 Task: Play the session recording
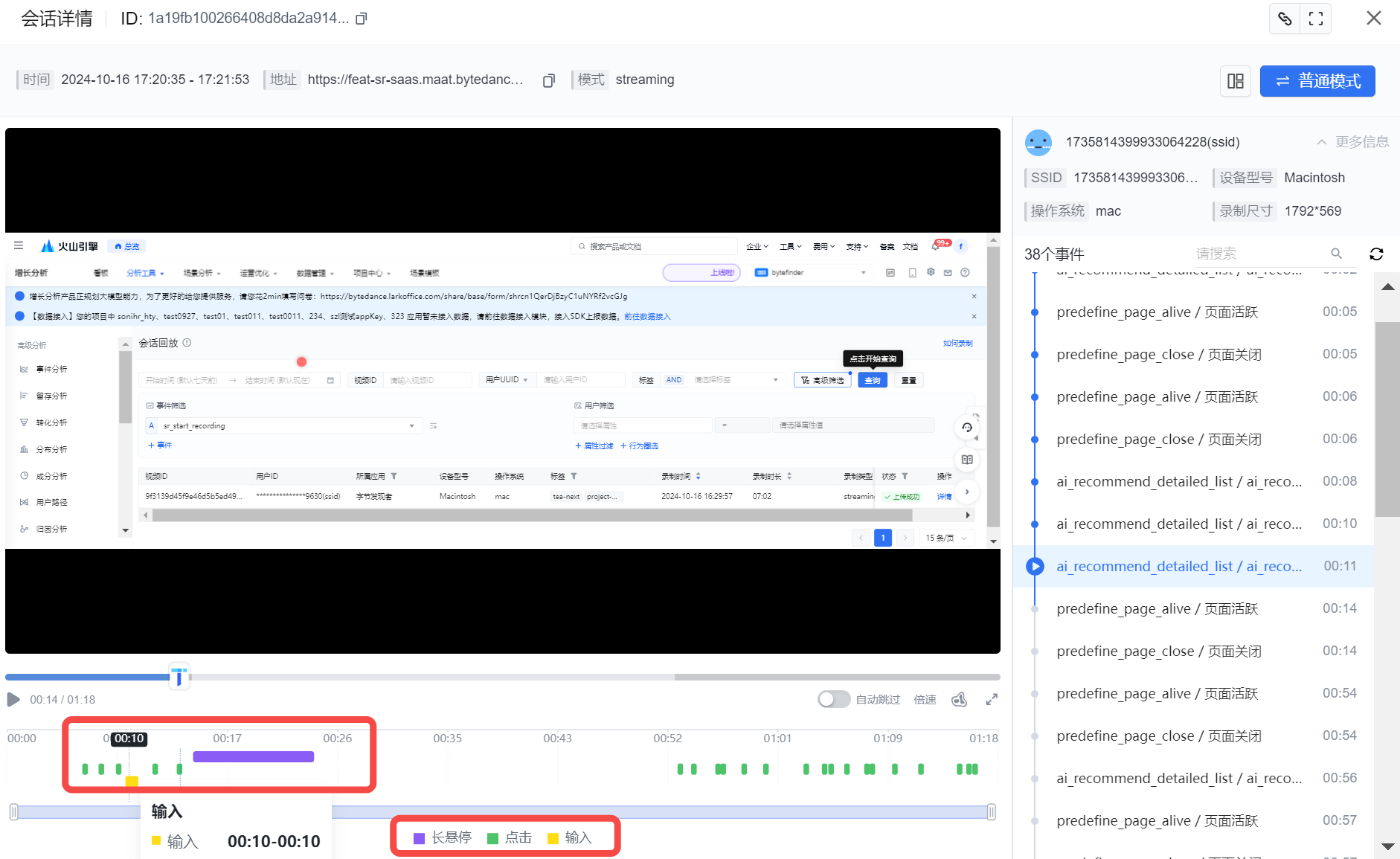(x=13, y=699)
